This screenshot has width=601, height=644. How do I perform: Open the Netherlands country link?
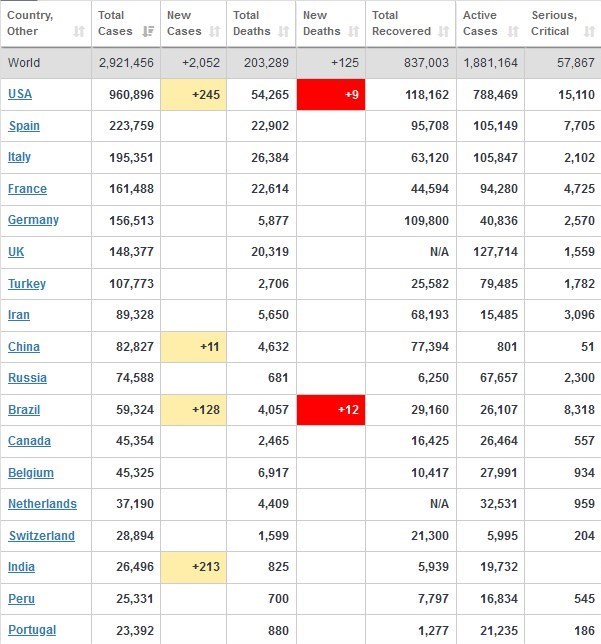coord(42,504)
